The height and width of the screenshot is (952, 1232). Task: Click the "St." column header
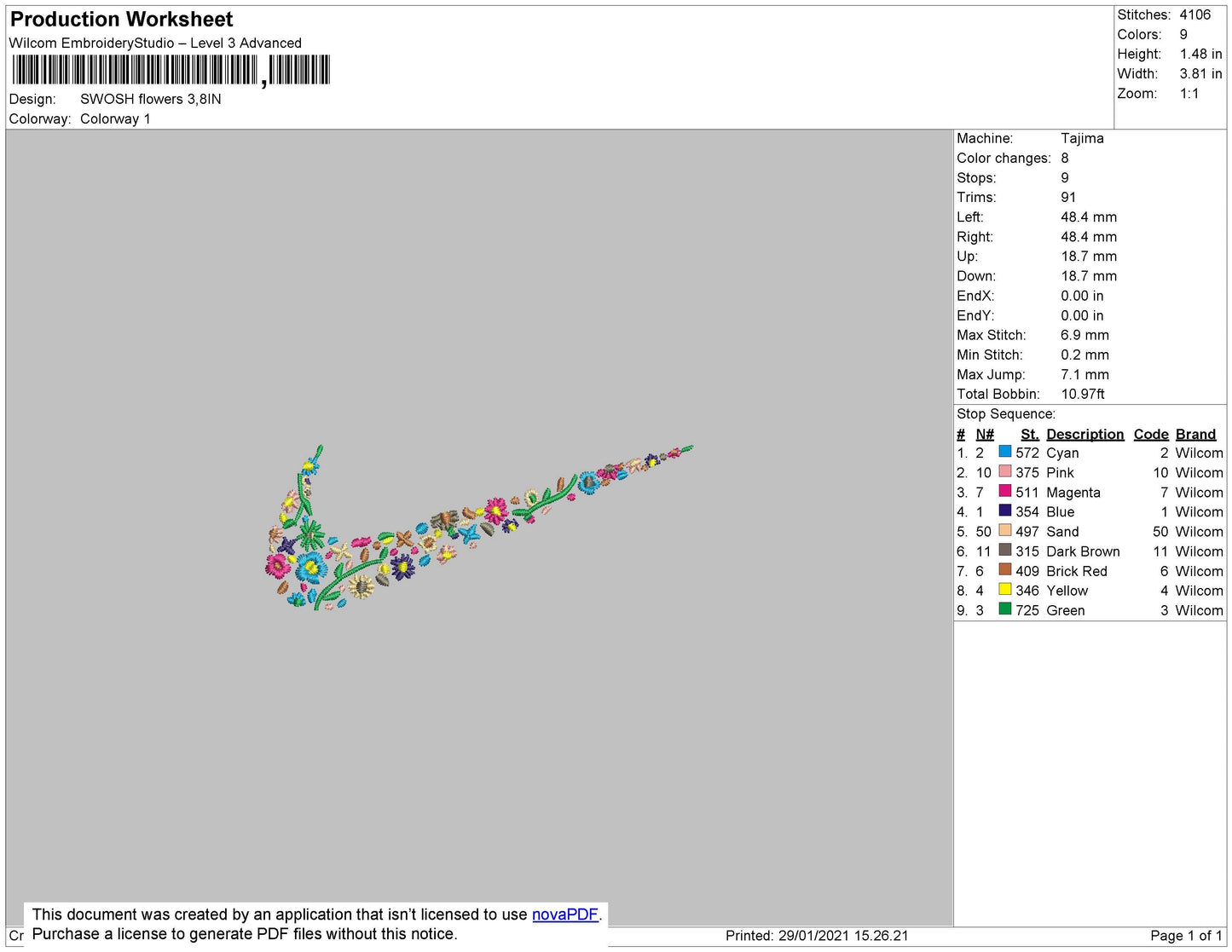[x=1030, y=435]
